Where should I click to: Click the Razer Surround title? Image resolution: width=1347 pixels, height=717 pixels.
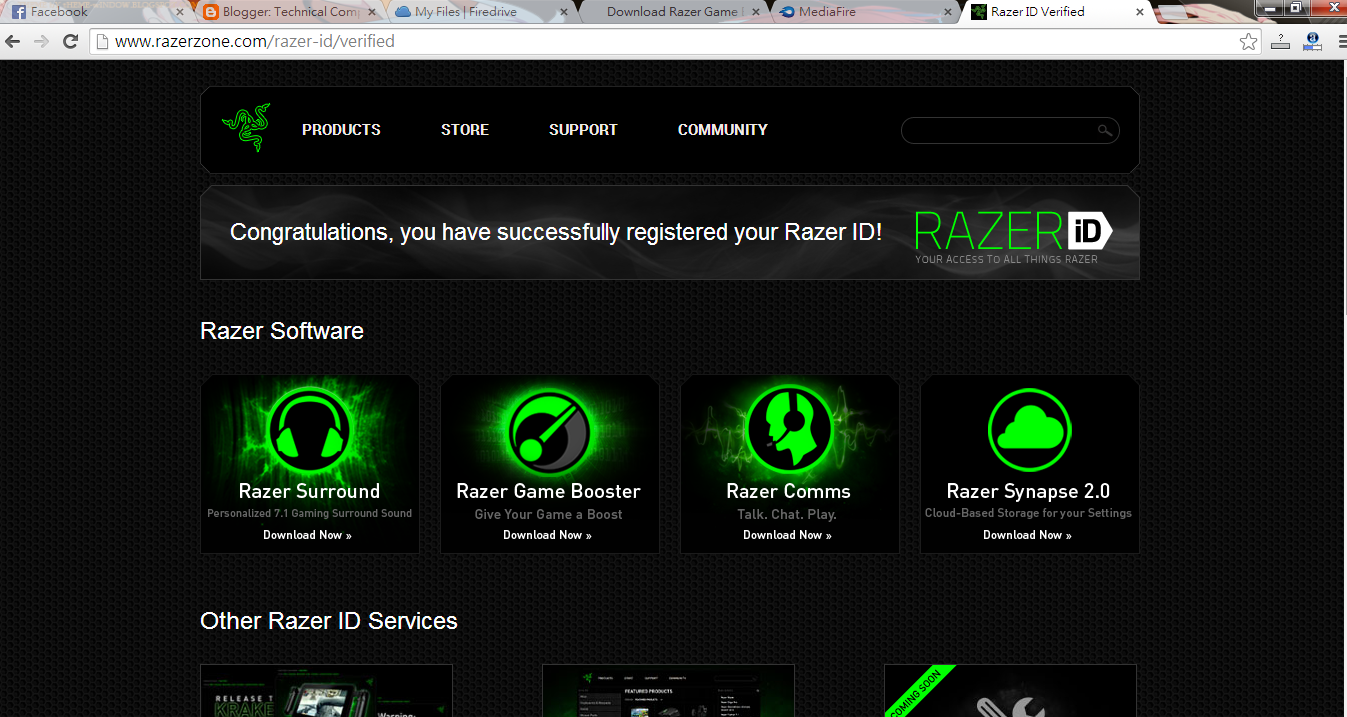click(309, 491)
